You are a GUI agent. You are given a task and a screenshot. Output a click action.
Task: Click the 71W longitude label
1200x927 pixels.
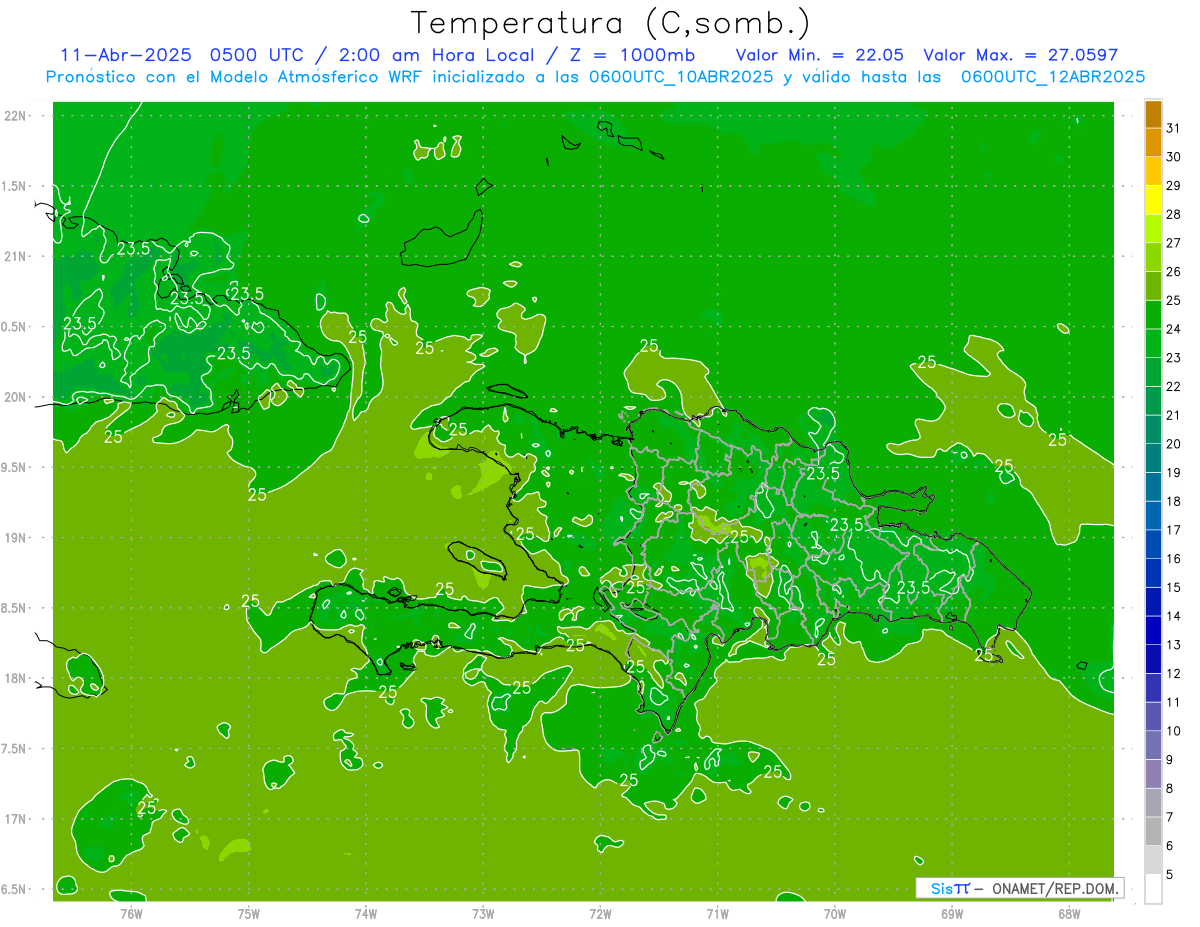click(717, 913)
